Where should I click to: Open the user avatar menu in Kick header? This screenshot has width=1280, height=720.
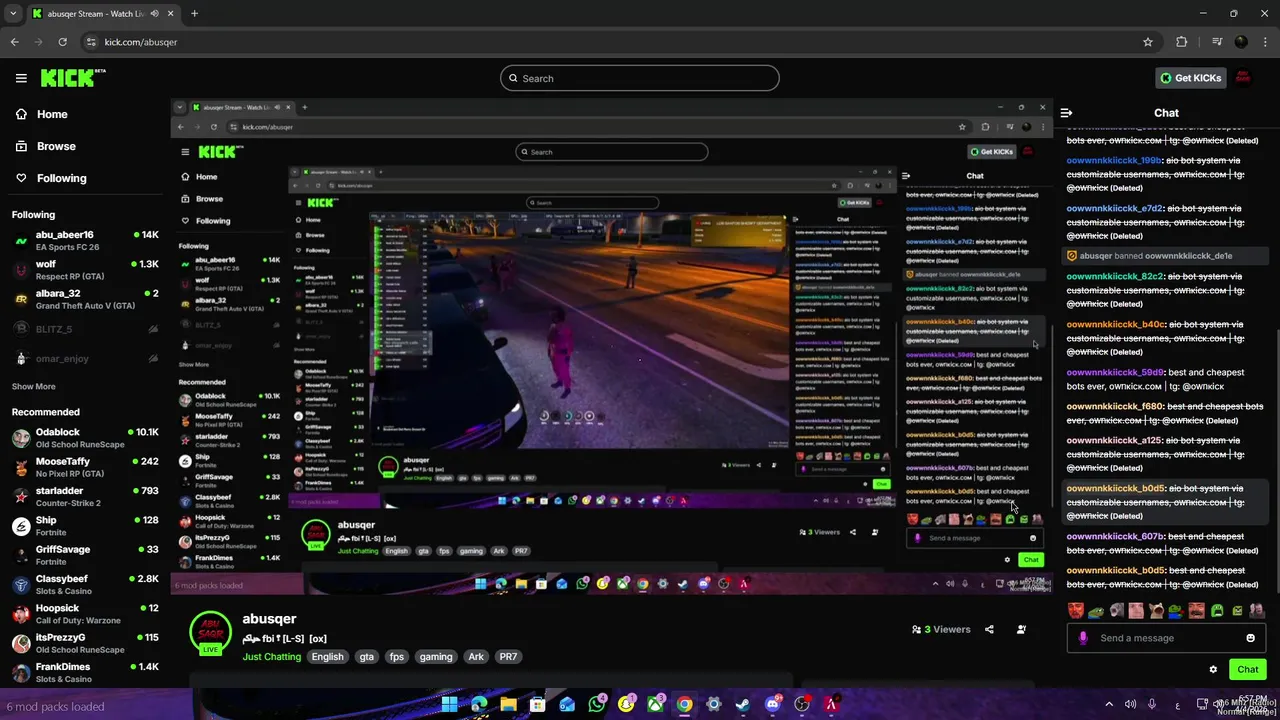click(x=1244, y=78)
